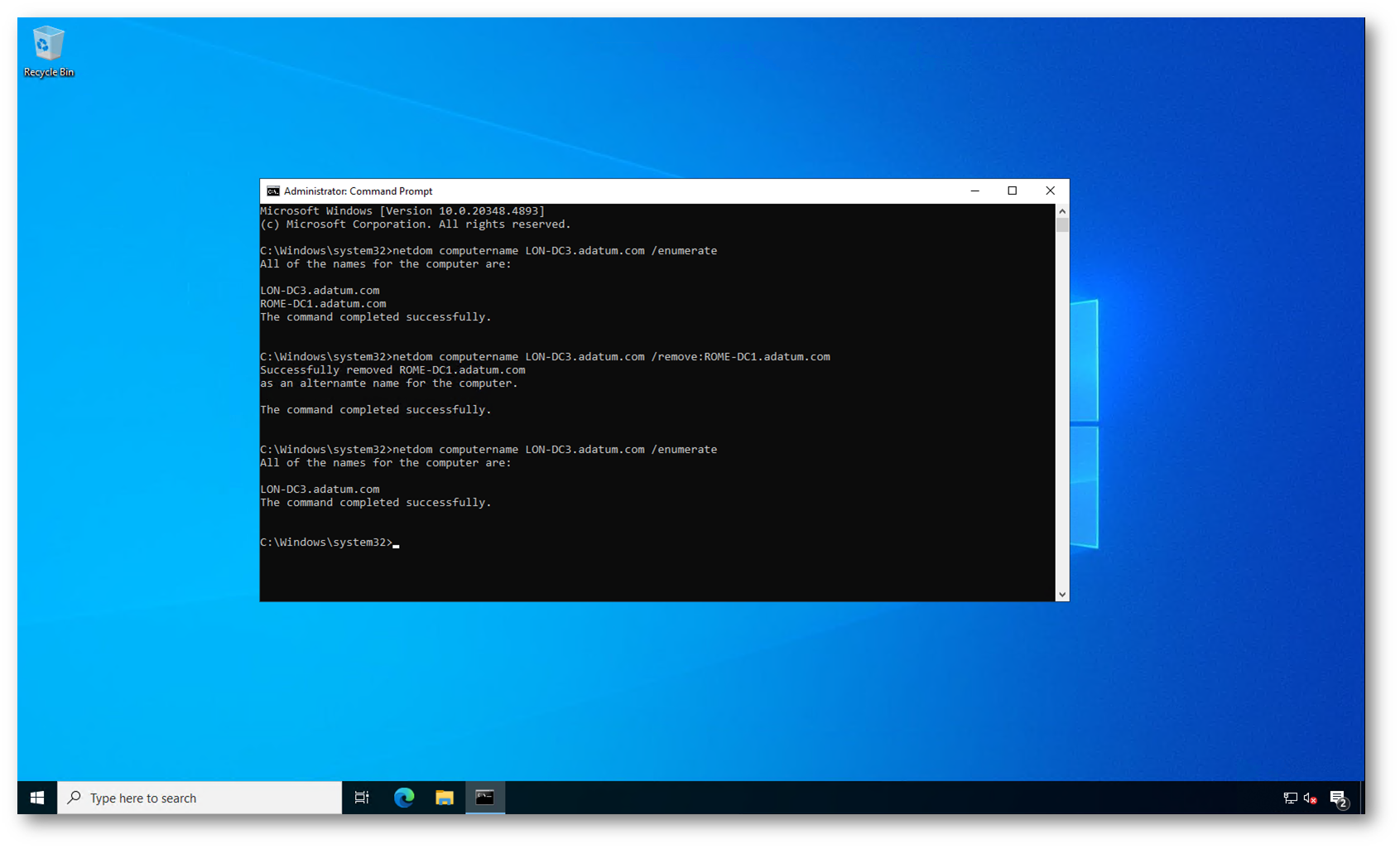1400x849 pixels.
Task: Open the Recycle Bin desktop icon
Action: pos(48,51)
